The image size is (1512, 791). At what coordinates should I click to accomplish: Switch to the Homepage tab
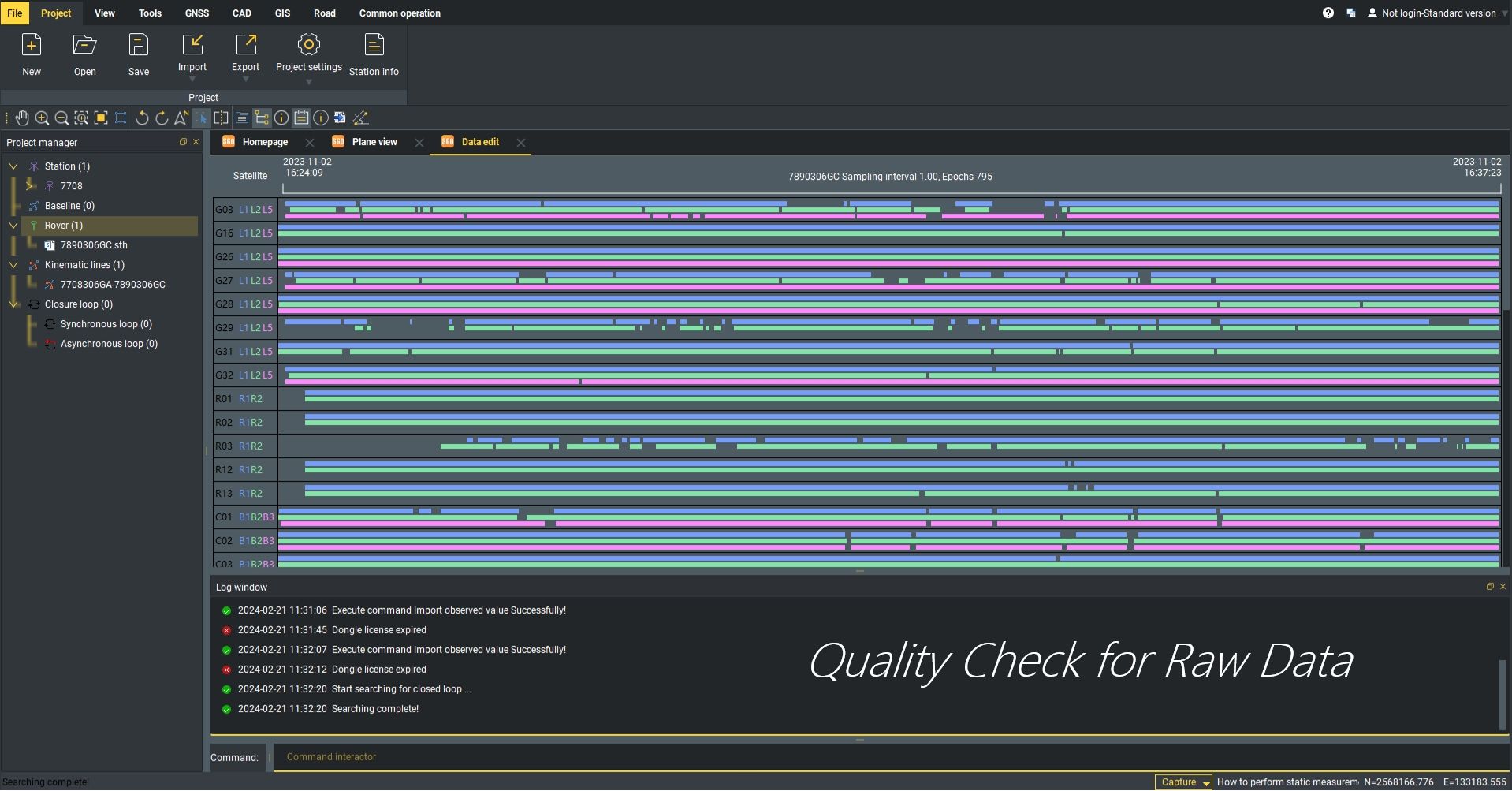(x=265, y=142)
